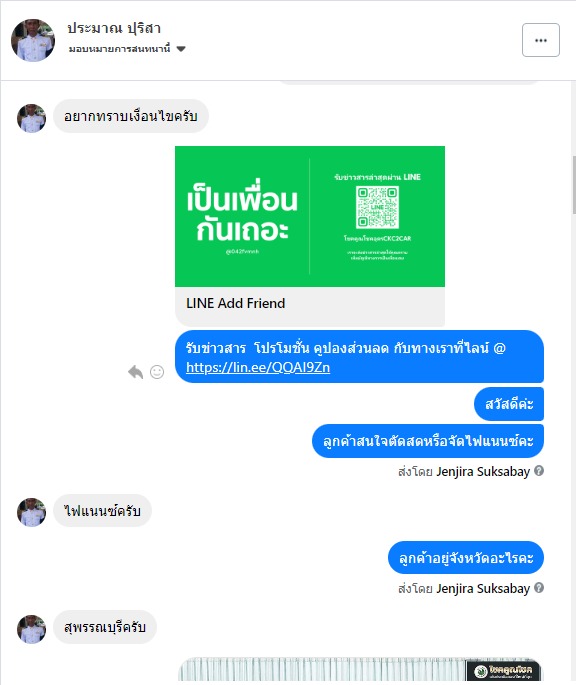Click help icon next to second Jenjira Suksabay

(539, 588)
